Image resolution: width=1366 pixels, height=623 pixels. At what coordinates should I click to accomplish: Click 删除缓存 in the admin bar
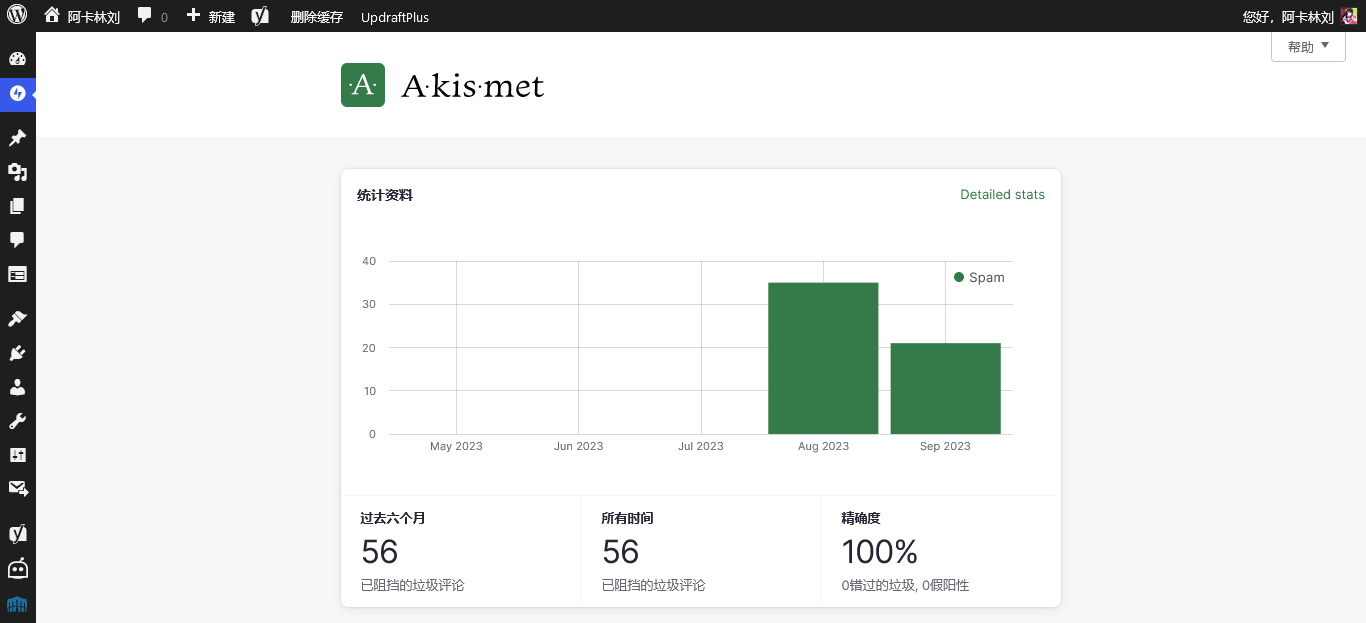(317, 17)
